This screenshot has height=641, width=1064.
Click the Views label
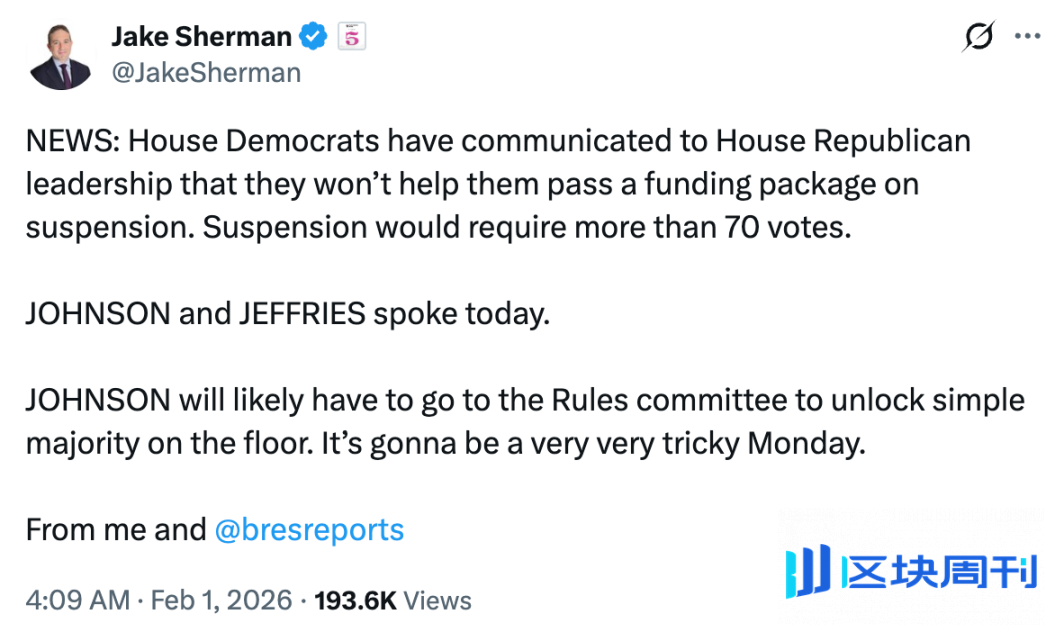tap(438, 600)
